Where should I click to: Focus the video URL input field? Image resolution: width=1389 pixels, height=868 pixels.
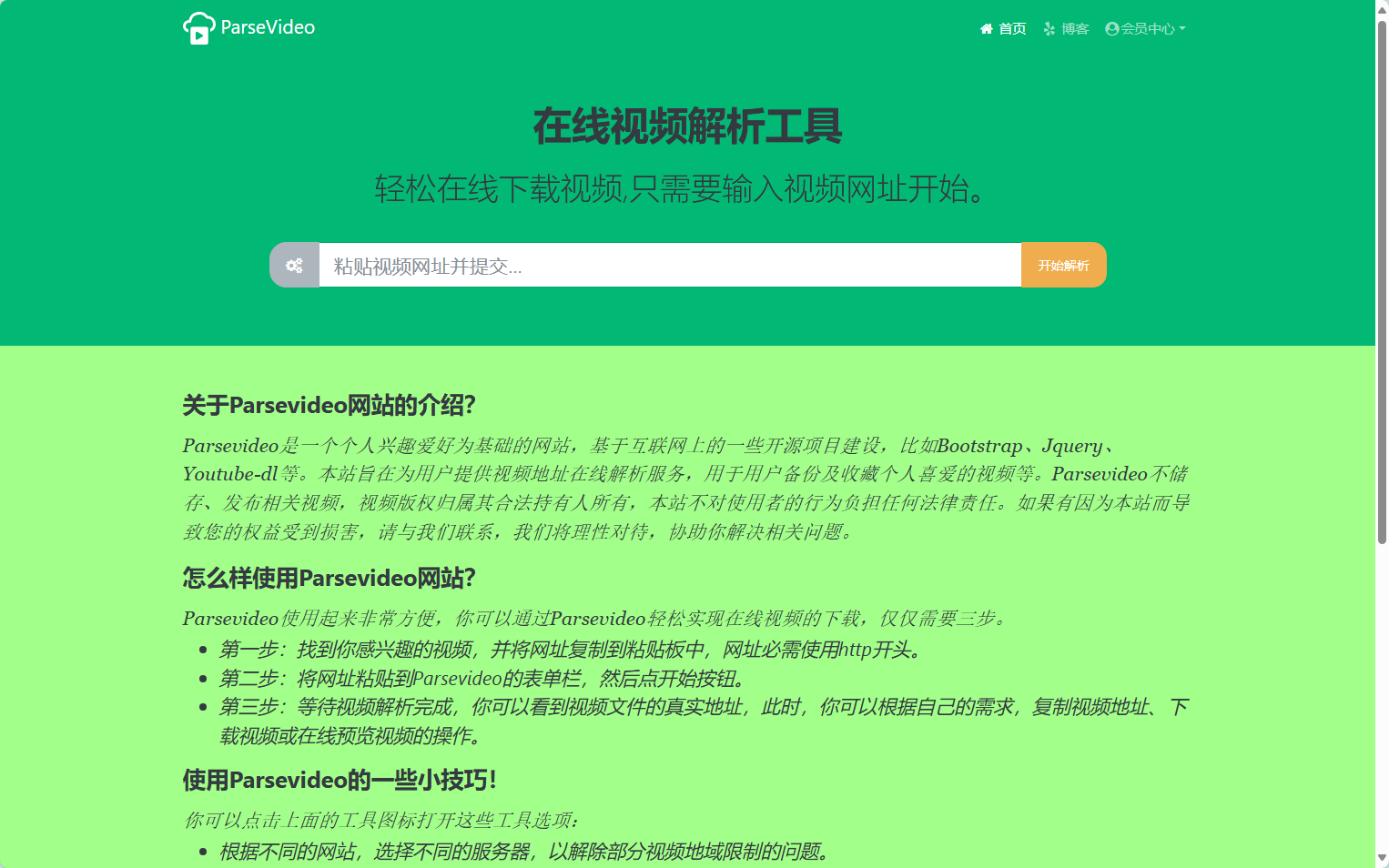pos(670,265)
